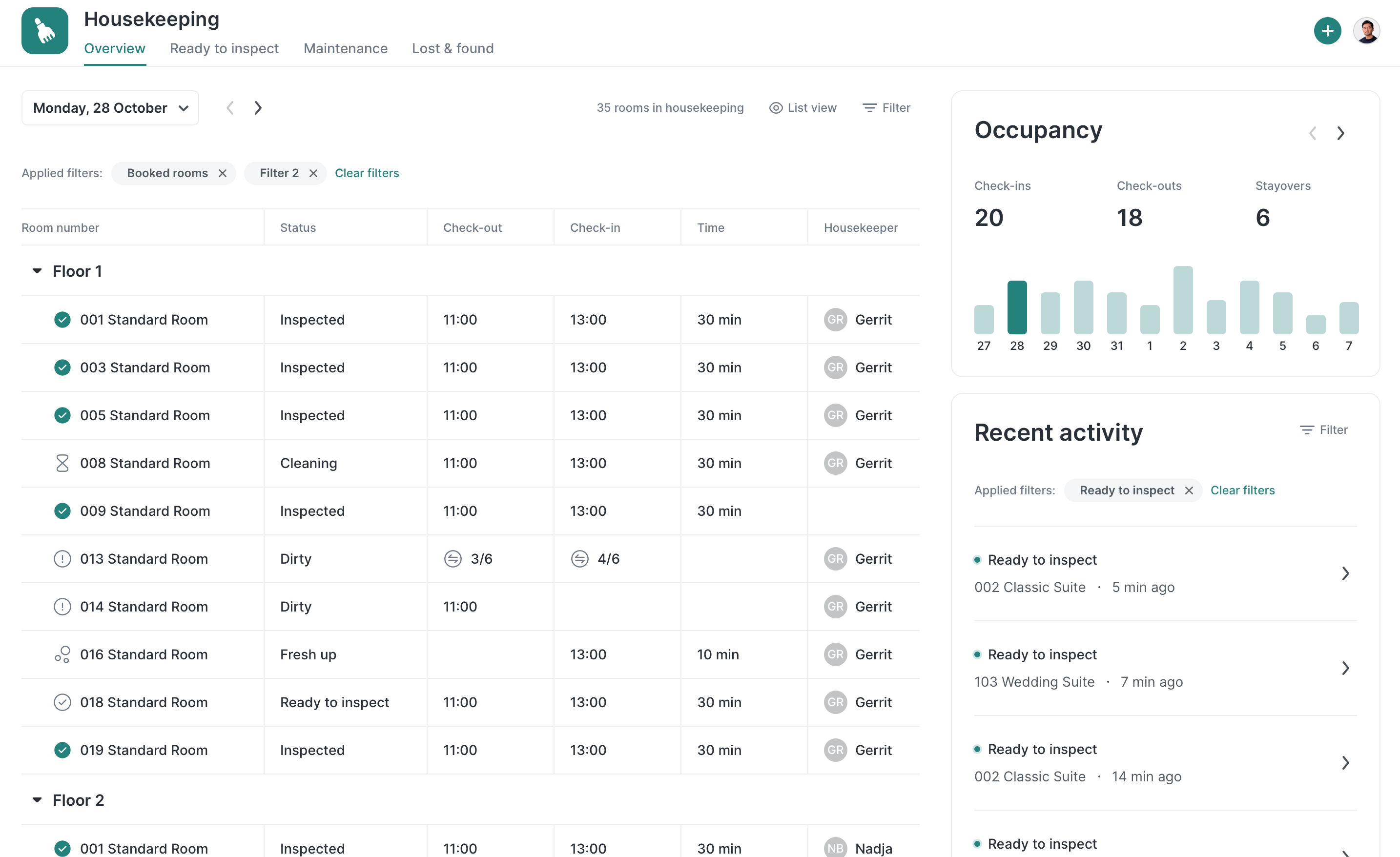1400x857 pixels.
Task: Click the check-out swap icon in room 013 row
Action: point(453,559)
